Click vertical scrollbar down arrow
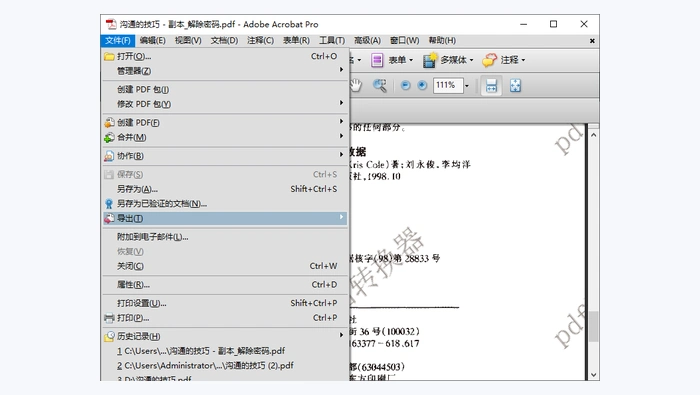 point(593,375)
